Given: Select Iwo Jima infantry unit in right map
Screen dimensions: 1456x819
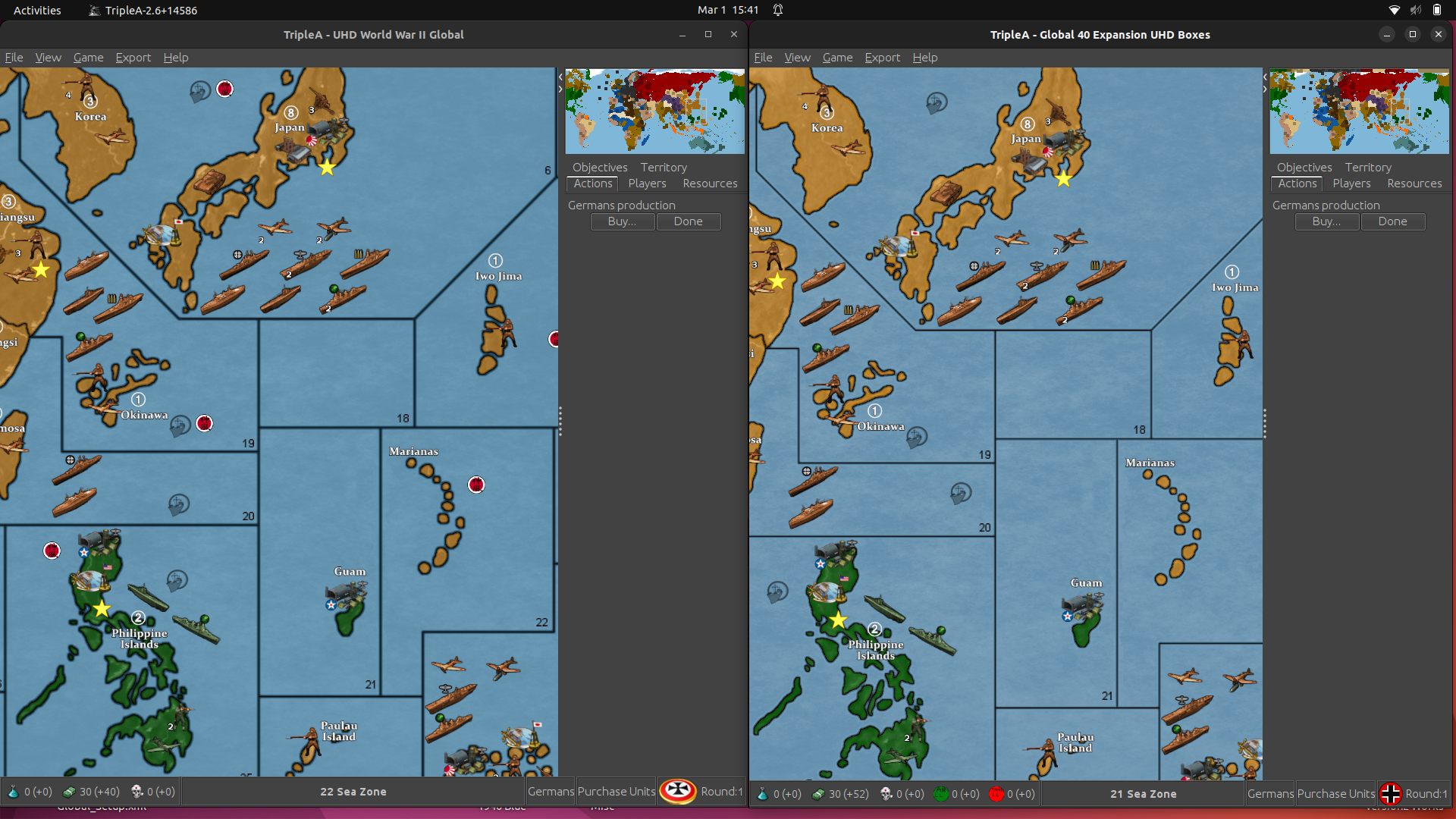Looking at the screenshot, I should 1244,344.
